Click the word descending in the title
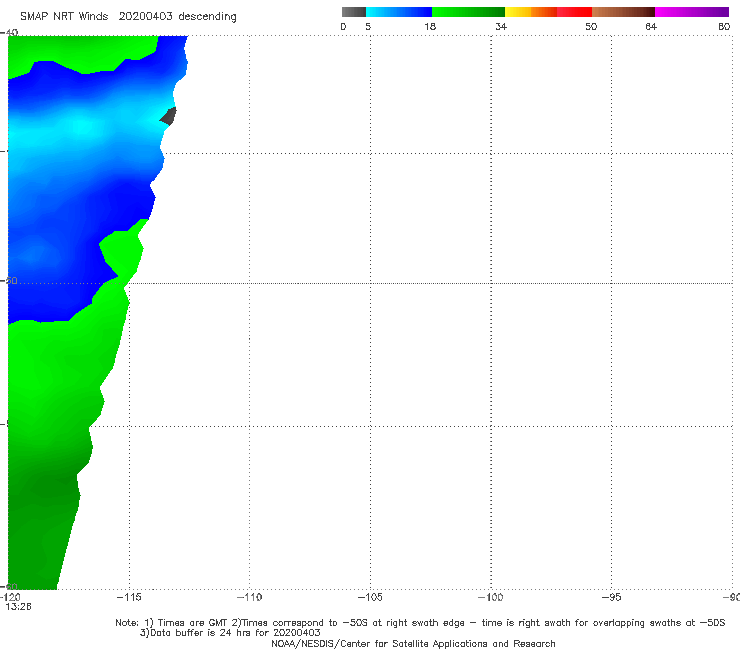Screen dimensions: 740x650 point(208,17)
